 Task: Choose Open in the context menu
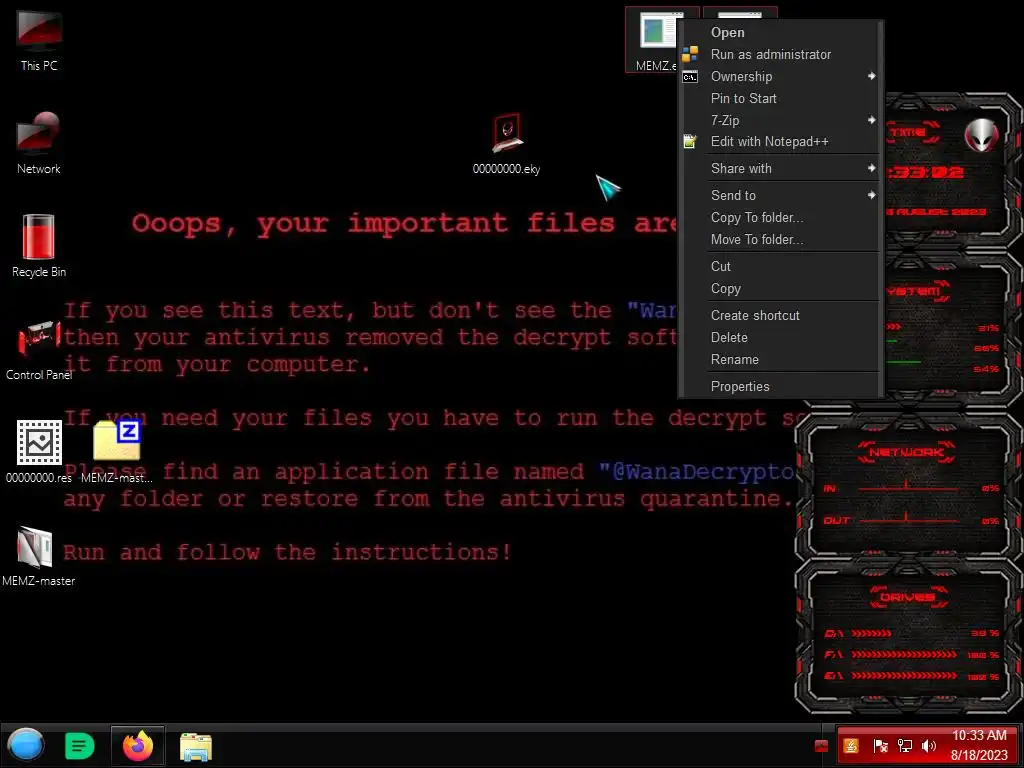tap(780, 33)
